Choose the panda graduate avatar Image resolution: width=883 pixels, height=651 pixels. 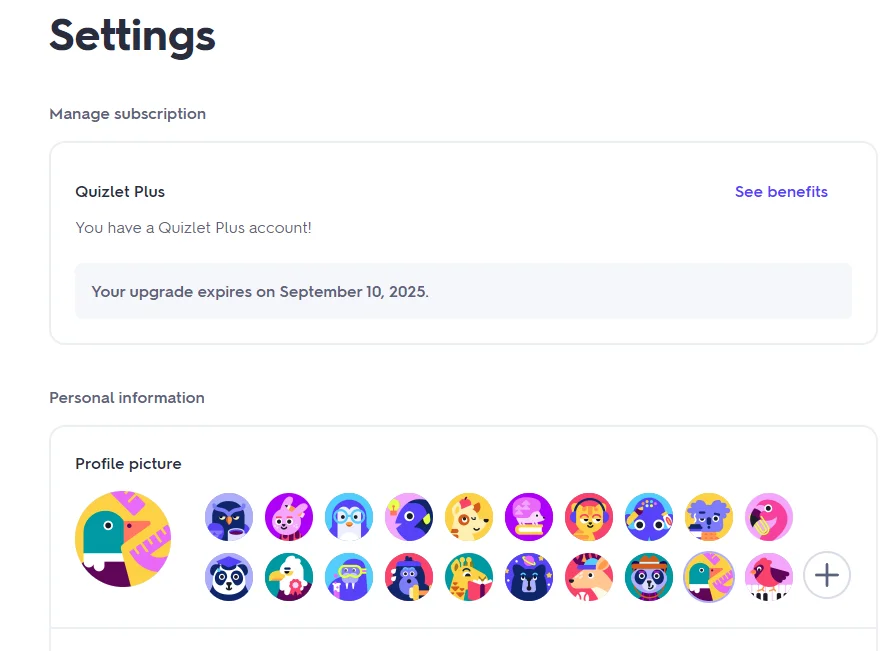point(229,577)
